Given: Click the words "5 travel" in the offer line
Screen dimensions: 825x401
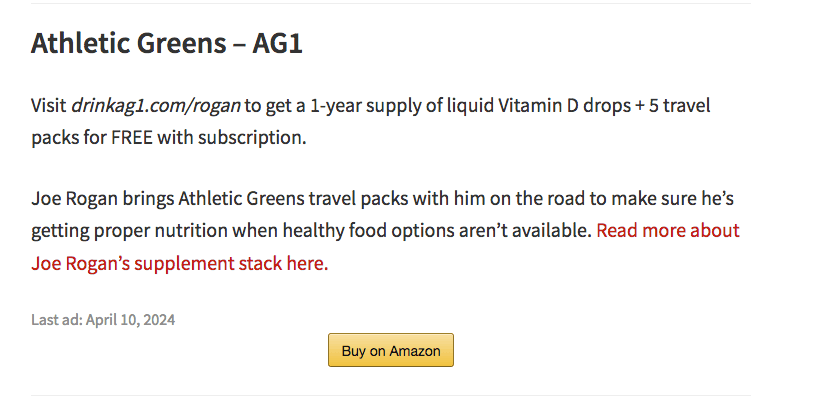Looking at the screenshot, I should coord(680,105).
